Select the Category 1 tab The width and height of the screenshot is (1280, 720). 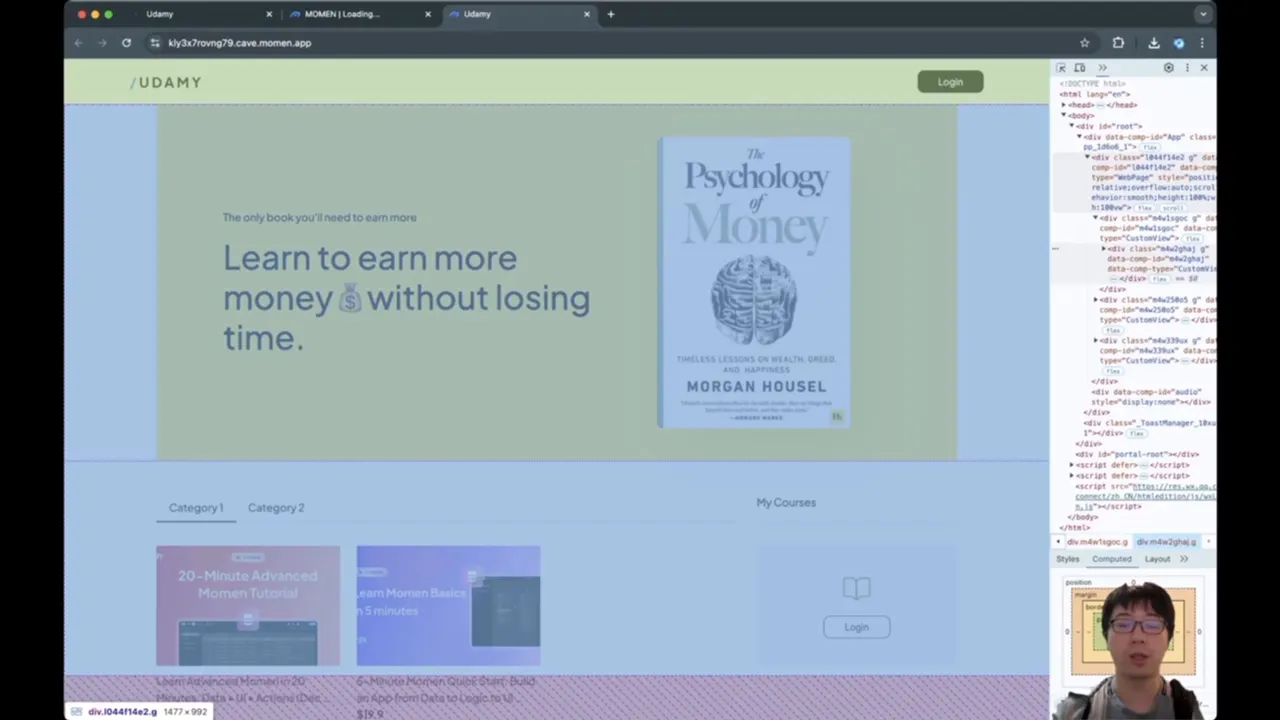tap(196, 508)
